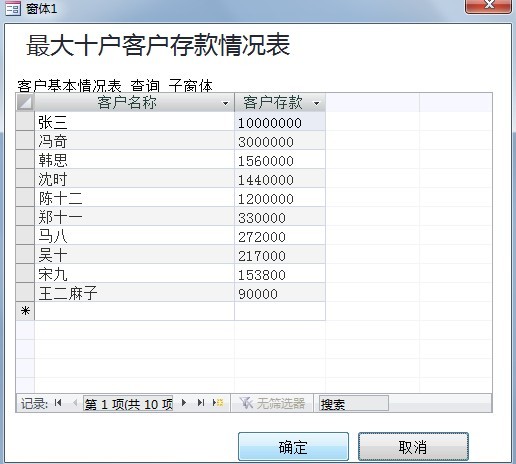
Task: Go to first record navigation icon
Action: [58, 403]
